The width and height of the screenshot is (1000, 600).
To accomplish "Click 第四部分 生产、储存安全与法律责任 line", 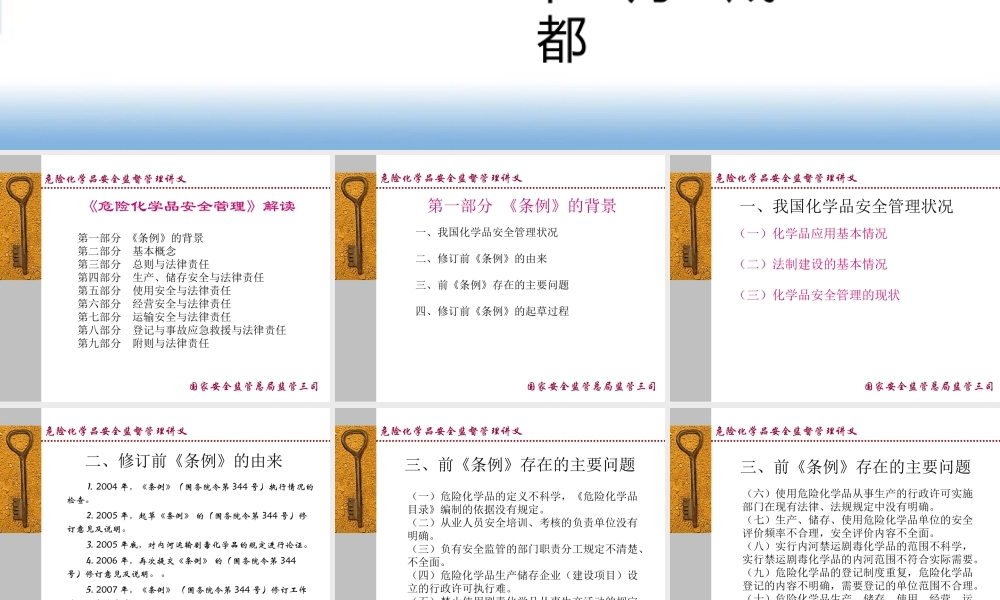I will tap(171, 277).
